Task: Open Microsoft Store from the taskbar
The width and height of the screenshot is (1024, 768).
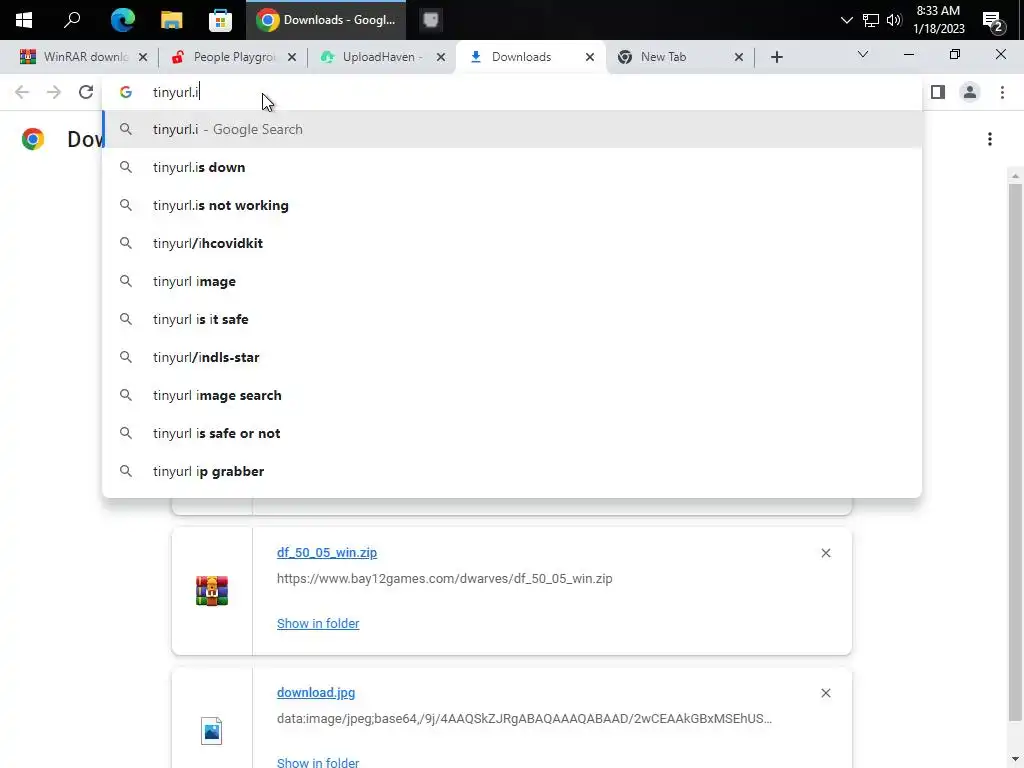Action: pos(220,20)
